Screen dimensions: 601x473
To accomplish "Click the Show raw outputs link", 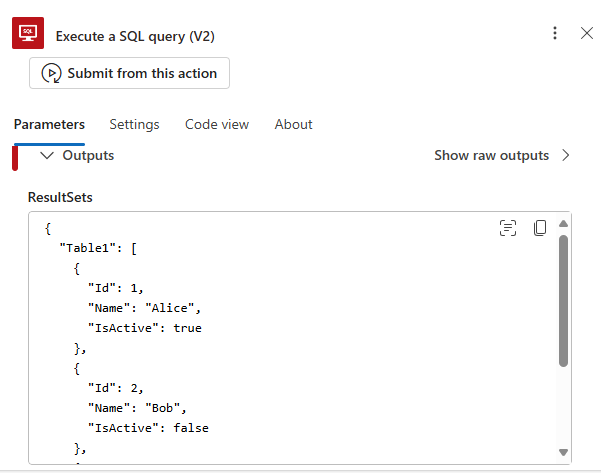I will tap(491, 156).
